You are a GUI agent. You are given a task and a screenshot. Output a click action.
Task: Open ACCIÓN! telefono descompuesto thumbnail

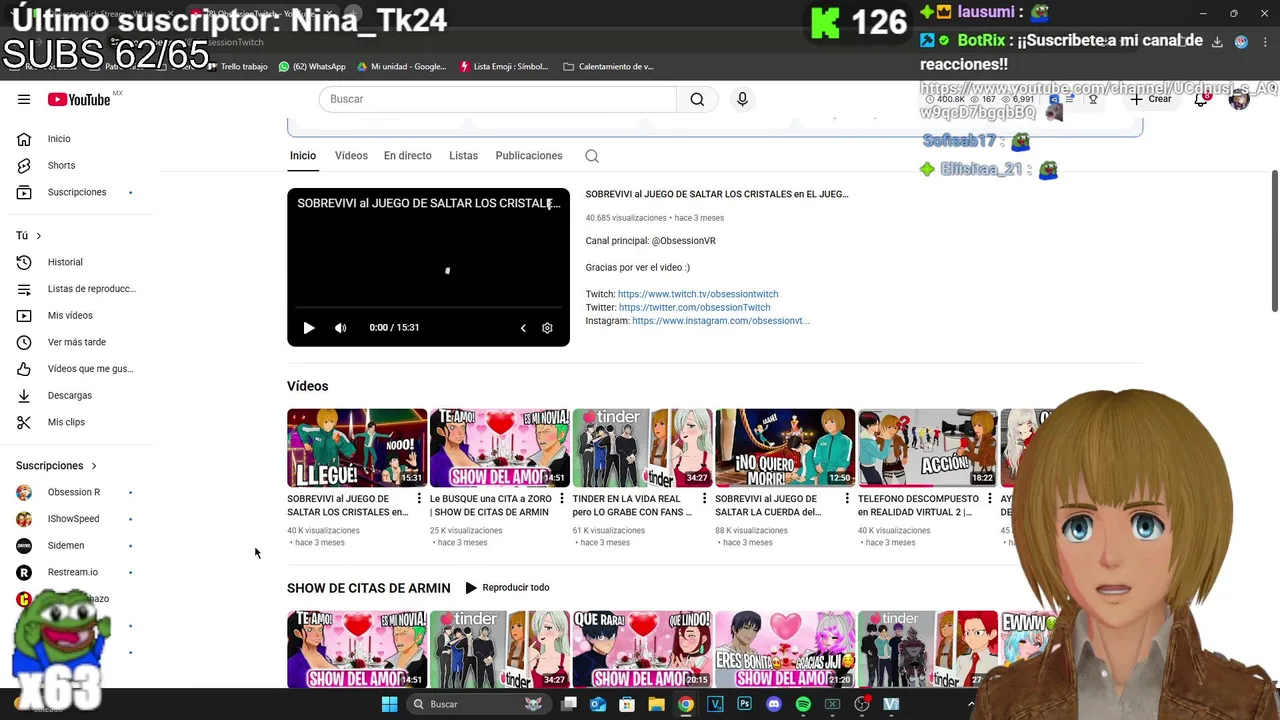927,448
